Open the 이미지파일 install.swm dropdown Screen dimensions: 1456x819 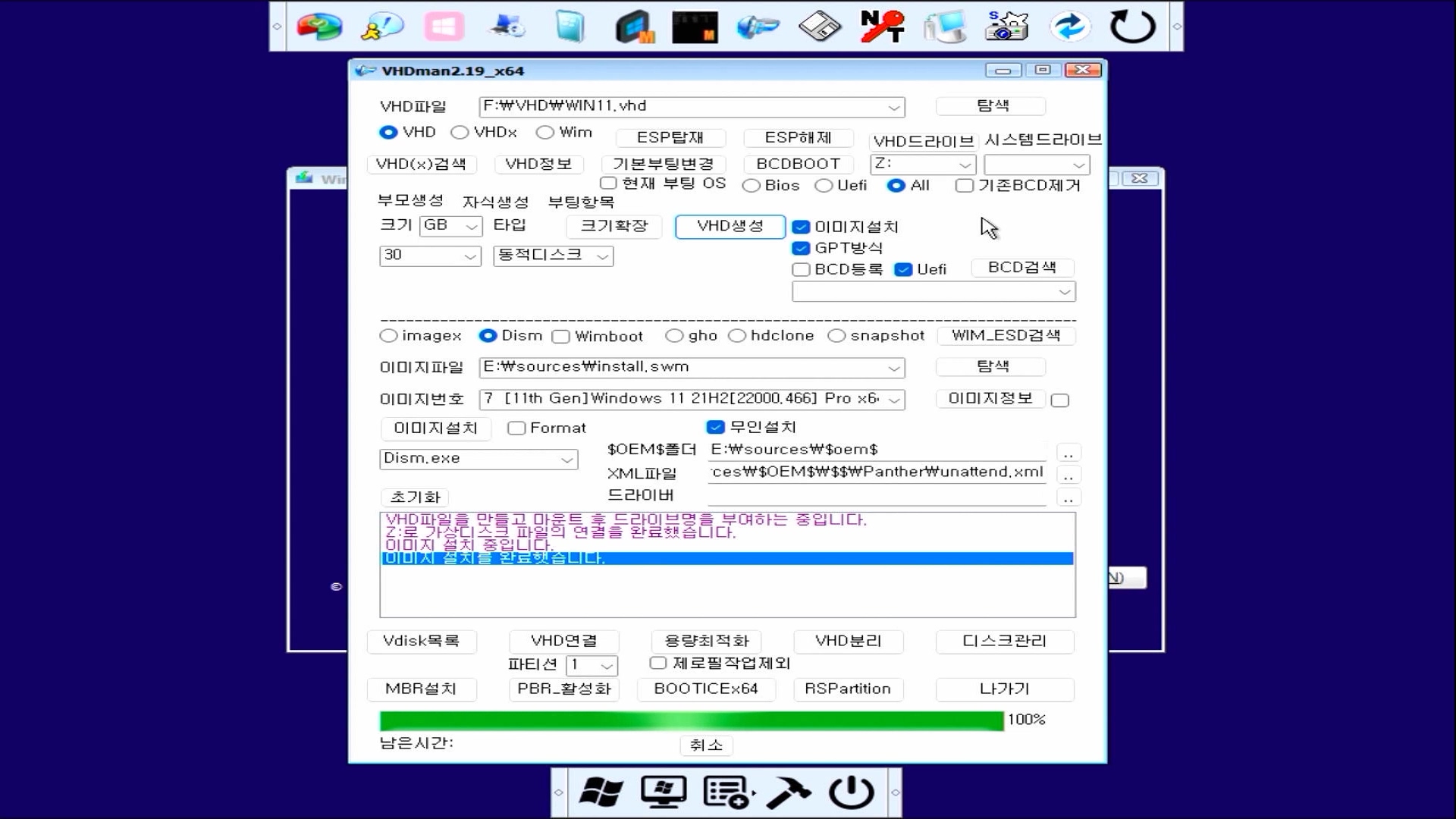click(895, 368)
